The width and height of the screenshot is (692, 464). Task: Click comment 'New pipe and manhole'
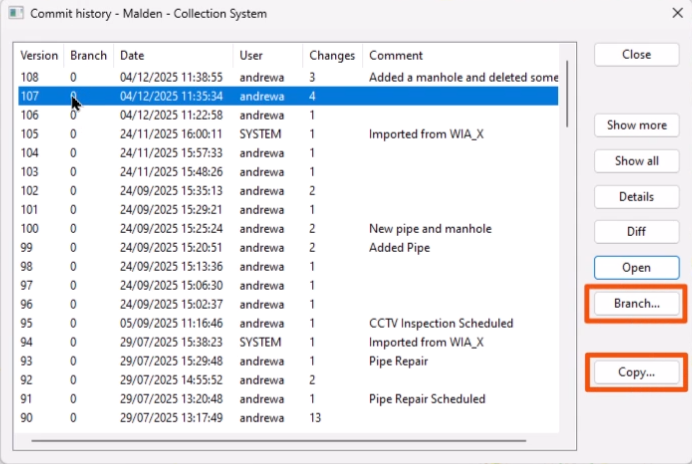click(x=430, y=229)
